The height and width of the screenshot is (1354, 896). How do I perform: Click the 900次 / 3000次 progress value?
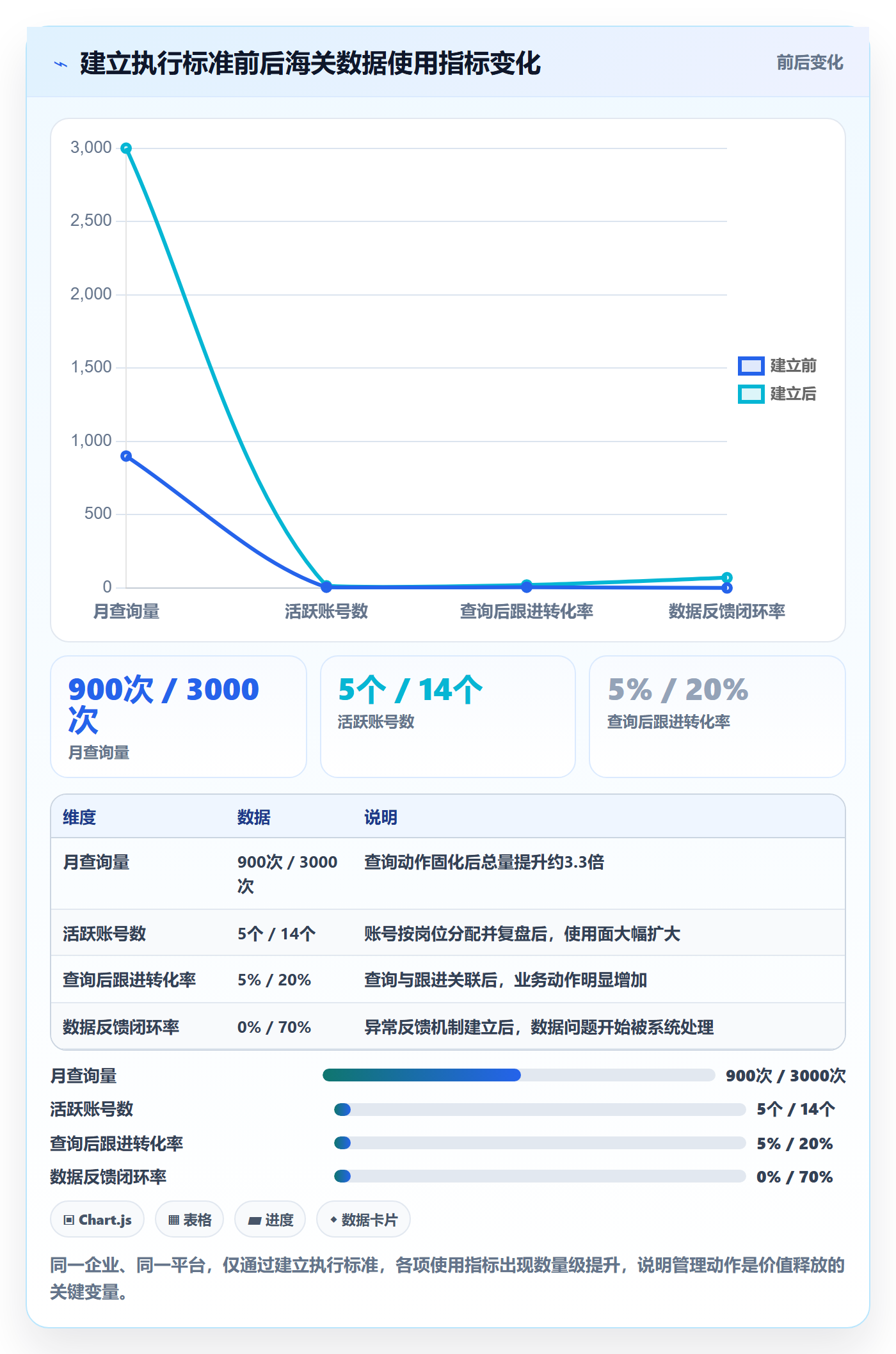tap(786, 1075)
